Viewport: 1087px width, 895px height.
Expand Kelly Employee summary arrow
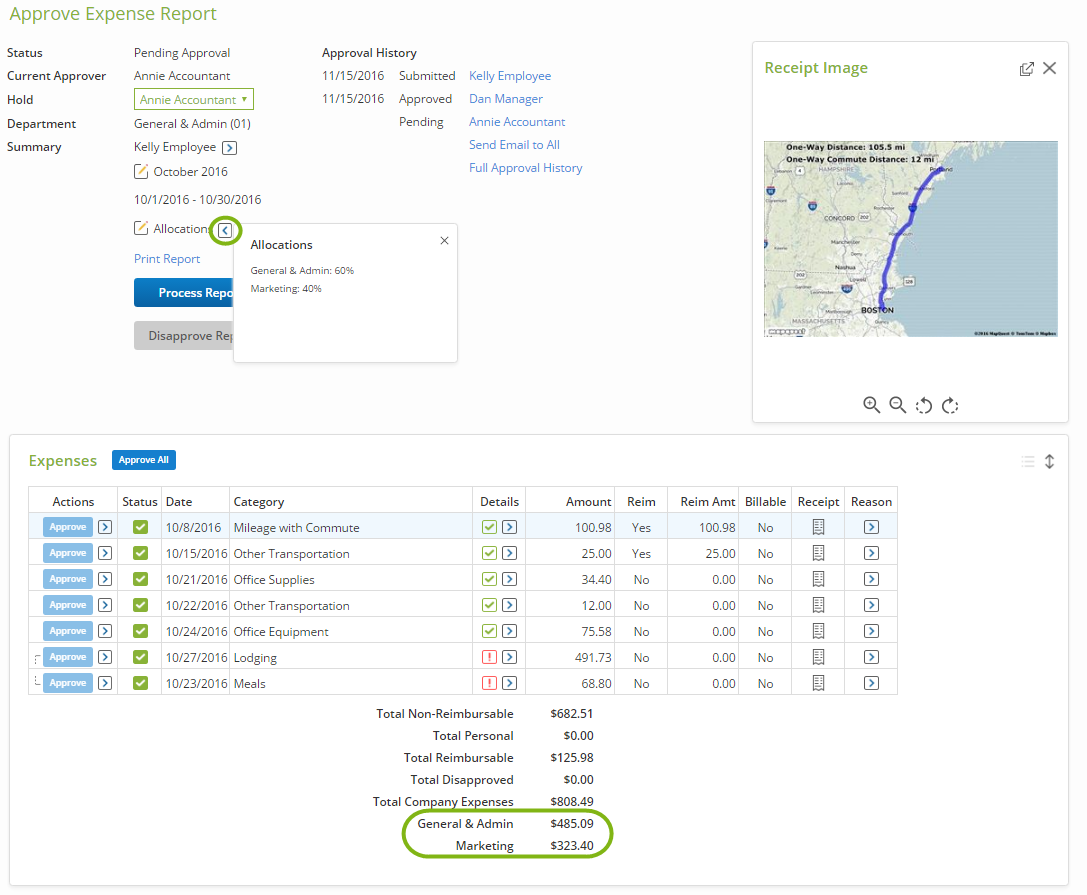click(x=229, y=148)
